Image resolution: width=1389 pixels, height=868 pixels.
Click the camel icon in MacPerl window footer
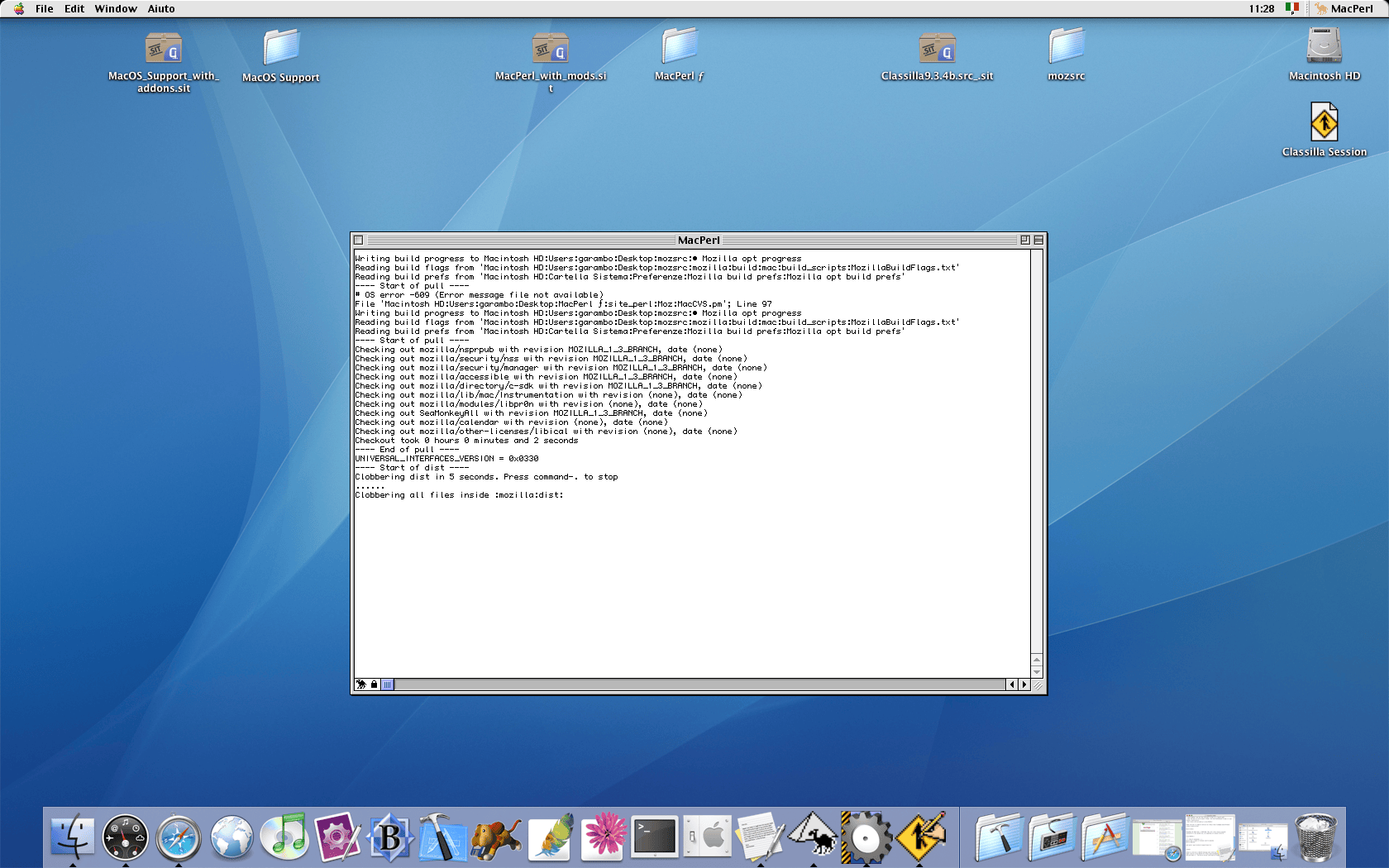pyautogui.click(x=361, y=684)
